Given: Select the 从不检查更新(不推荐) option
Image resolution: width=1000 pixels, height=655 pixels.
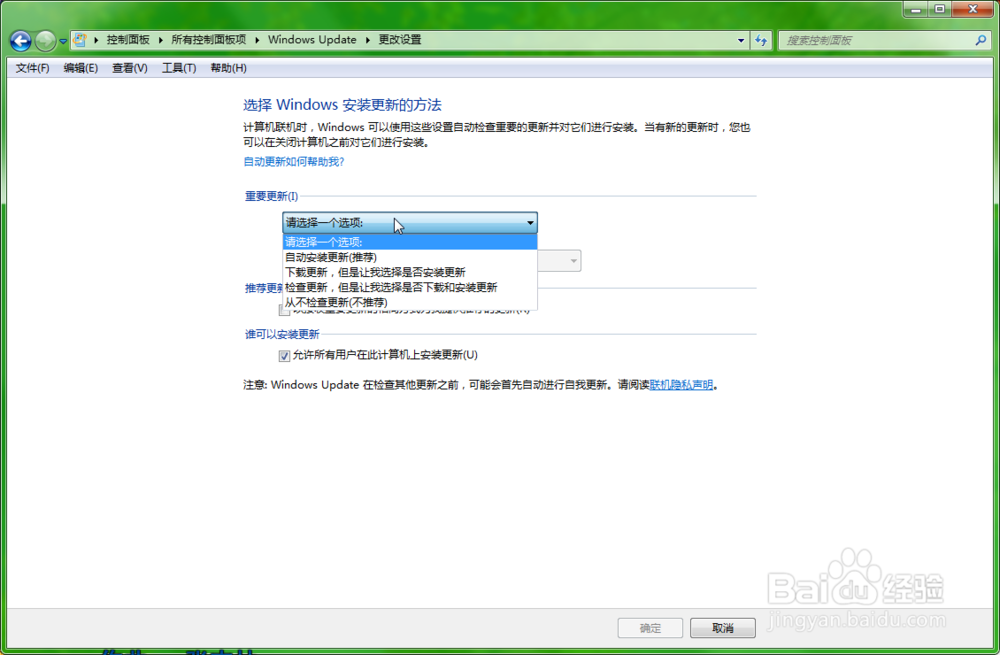Looking at the screenshot, I should click(335, 302).
